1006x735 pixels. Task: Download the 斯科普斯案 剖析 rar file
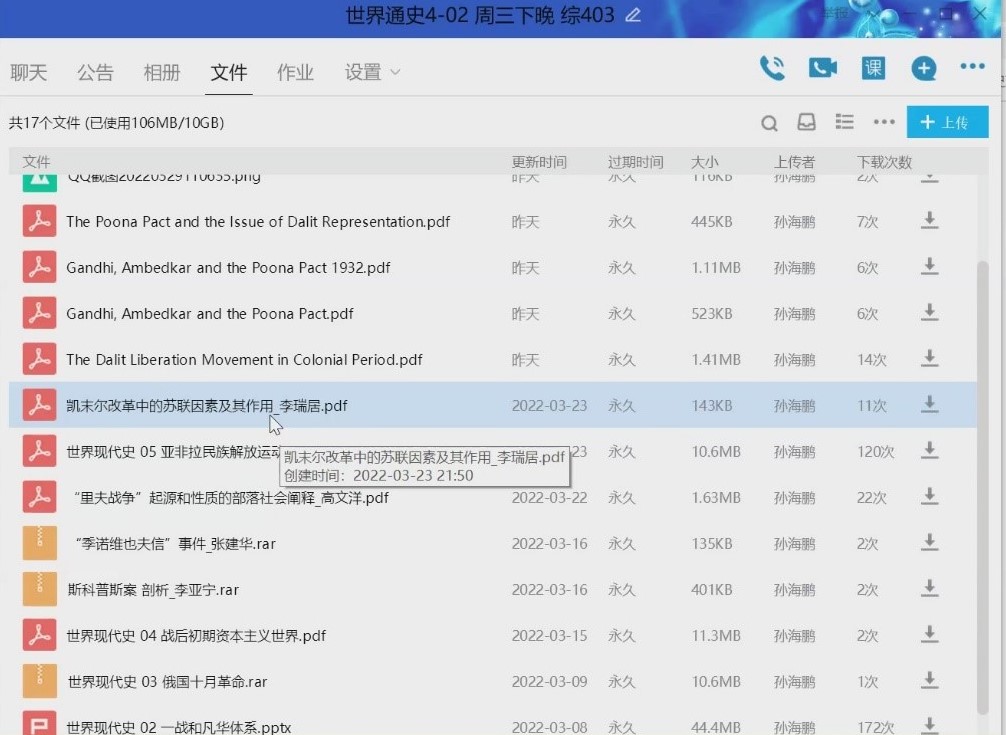[x=929, y=589]
